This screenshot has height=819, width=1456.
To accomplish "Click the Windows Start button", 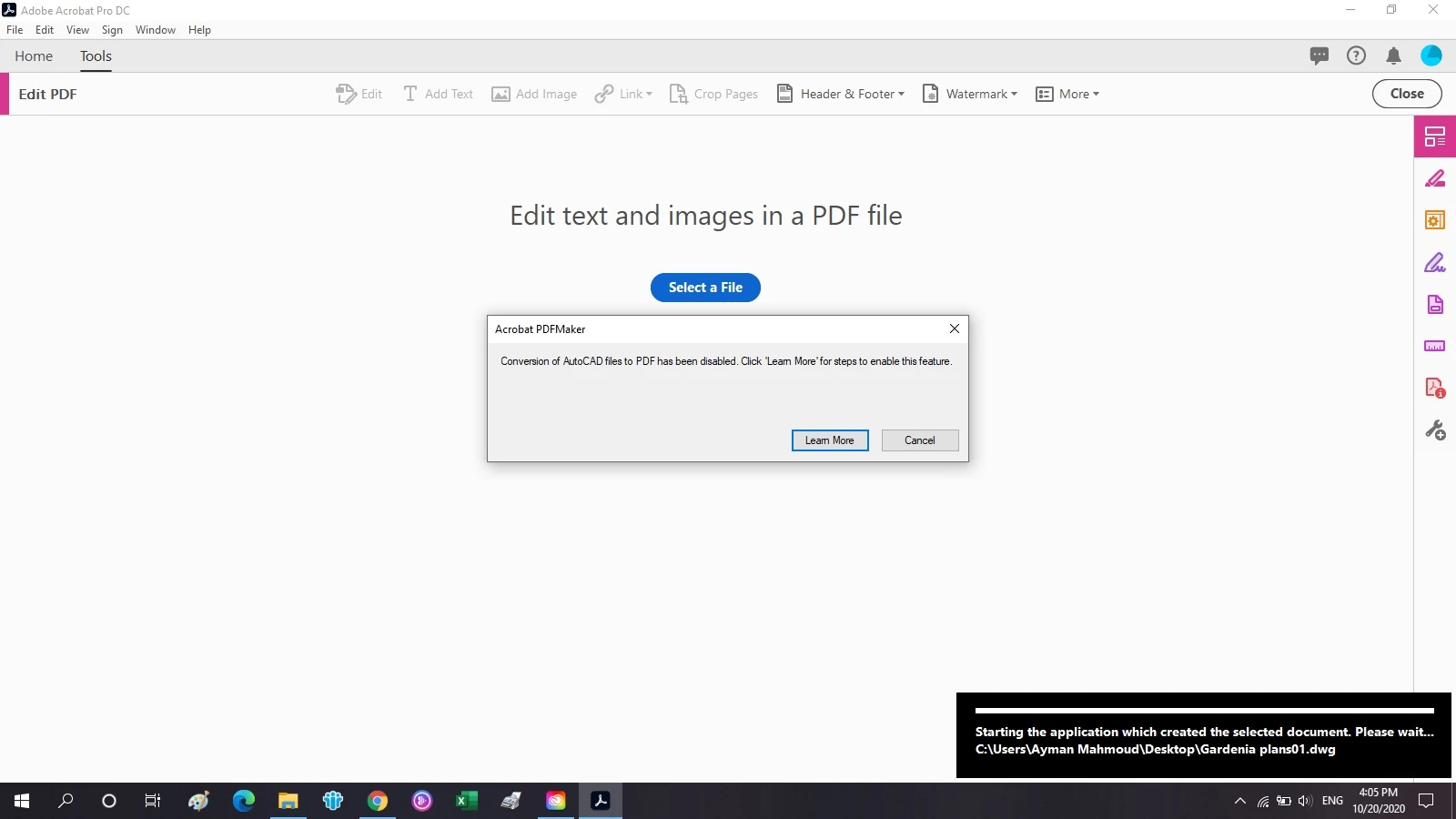I will (22, 801).
